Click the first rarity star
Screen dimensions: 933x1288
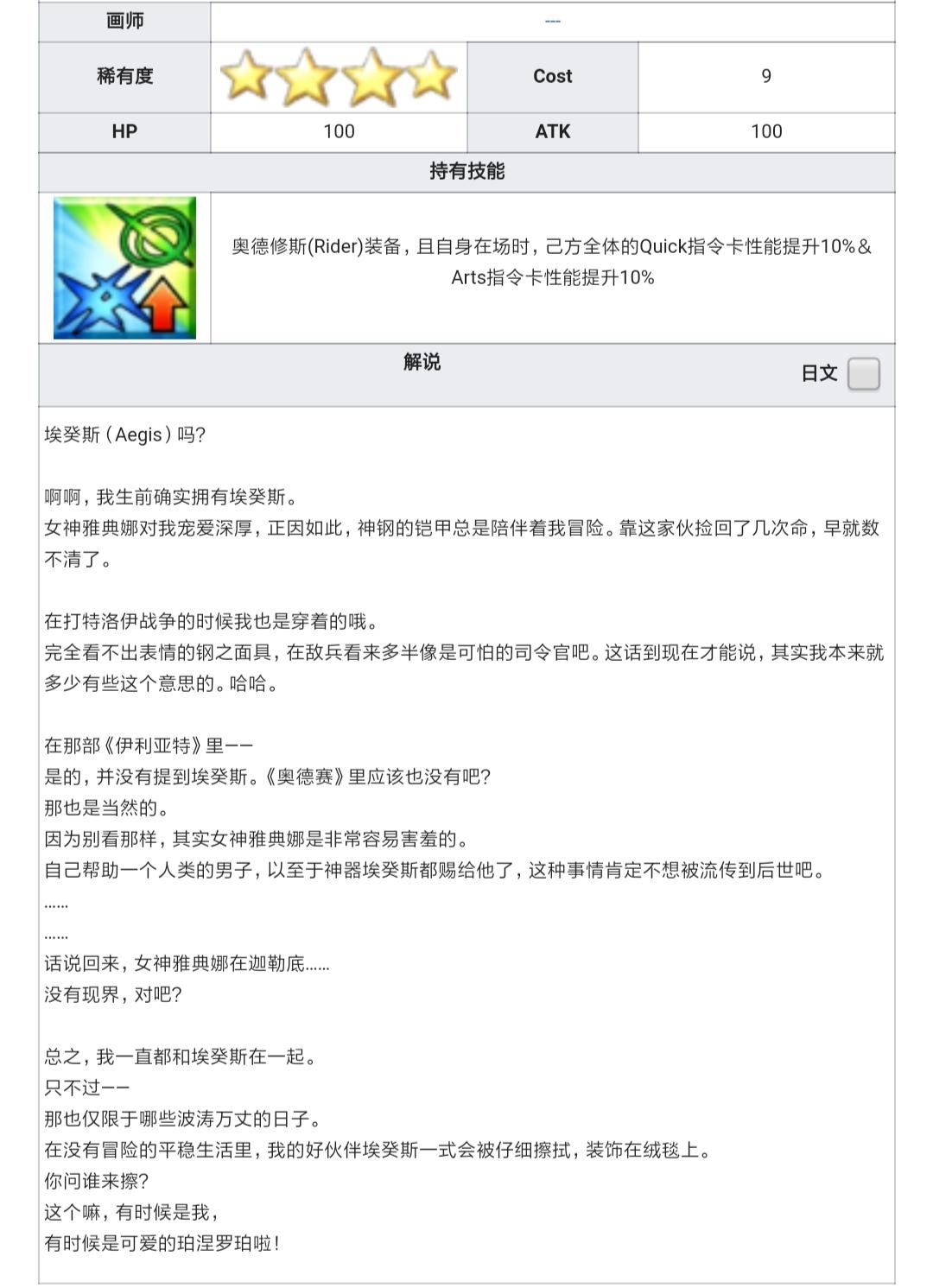click(x=246, y=77)
